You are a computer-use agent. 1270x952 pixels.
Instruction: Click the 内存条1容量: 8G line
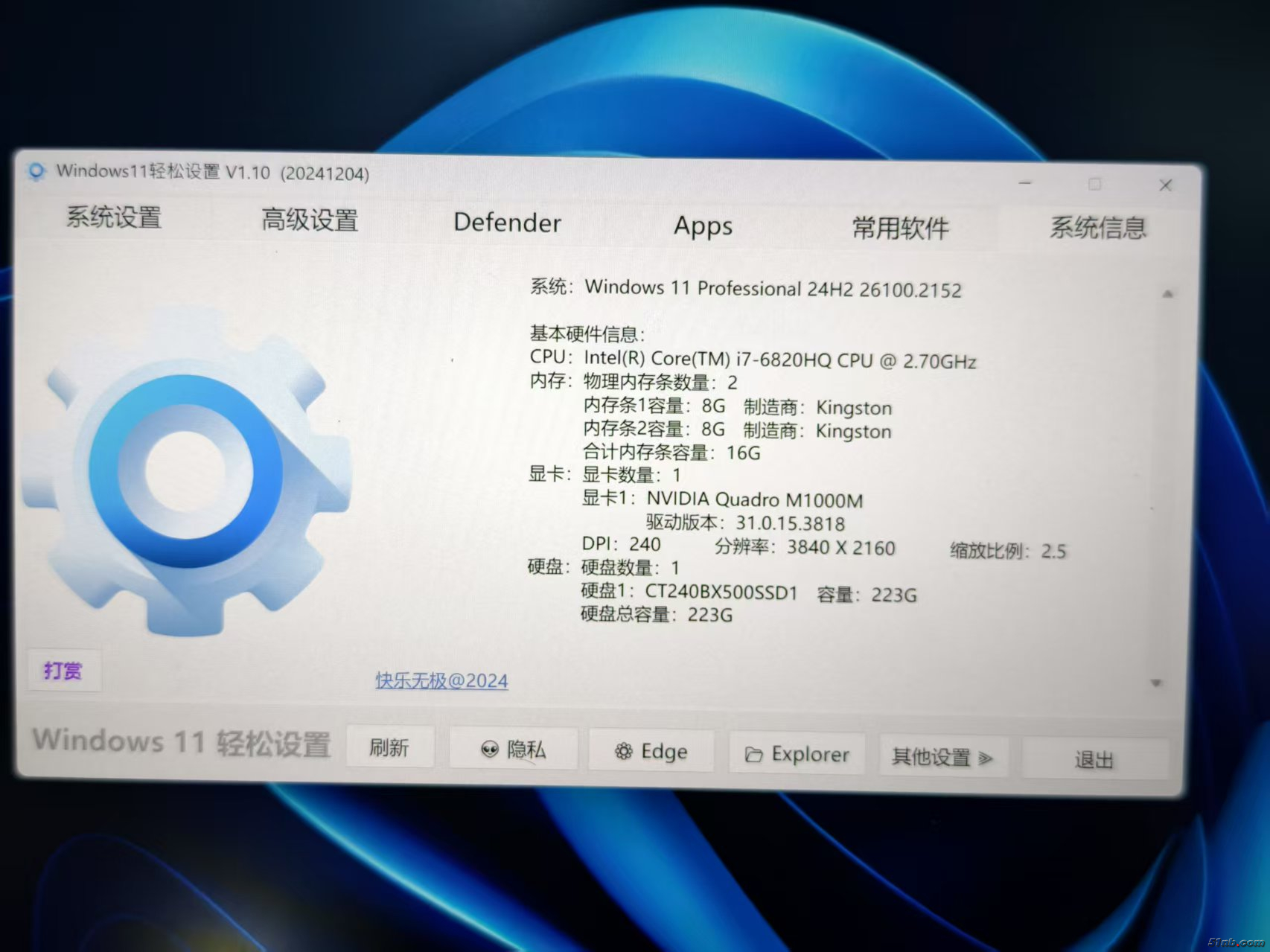point(654,406)
